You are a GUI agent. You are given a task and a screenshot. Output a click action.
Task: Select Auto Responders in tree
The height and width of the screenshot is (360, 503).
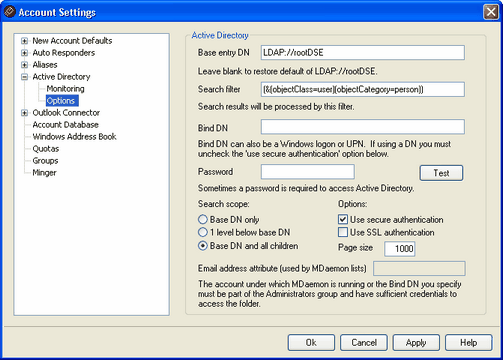pos(64,53)
